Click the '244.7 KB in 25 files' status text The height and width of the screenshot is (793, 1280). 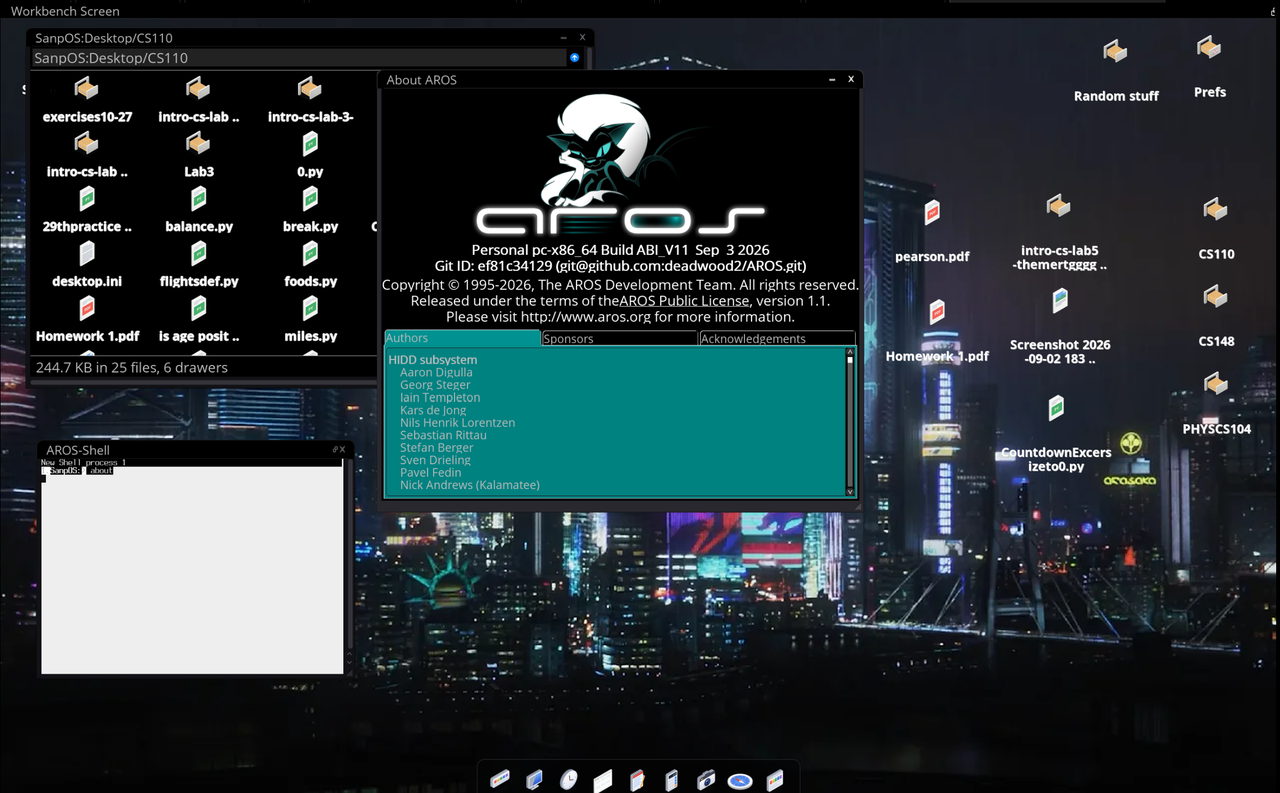coord(132,367)
